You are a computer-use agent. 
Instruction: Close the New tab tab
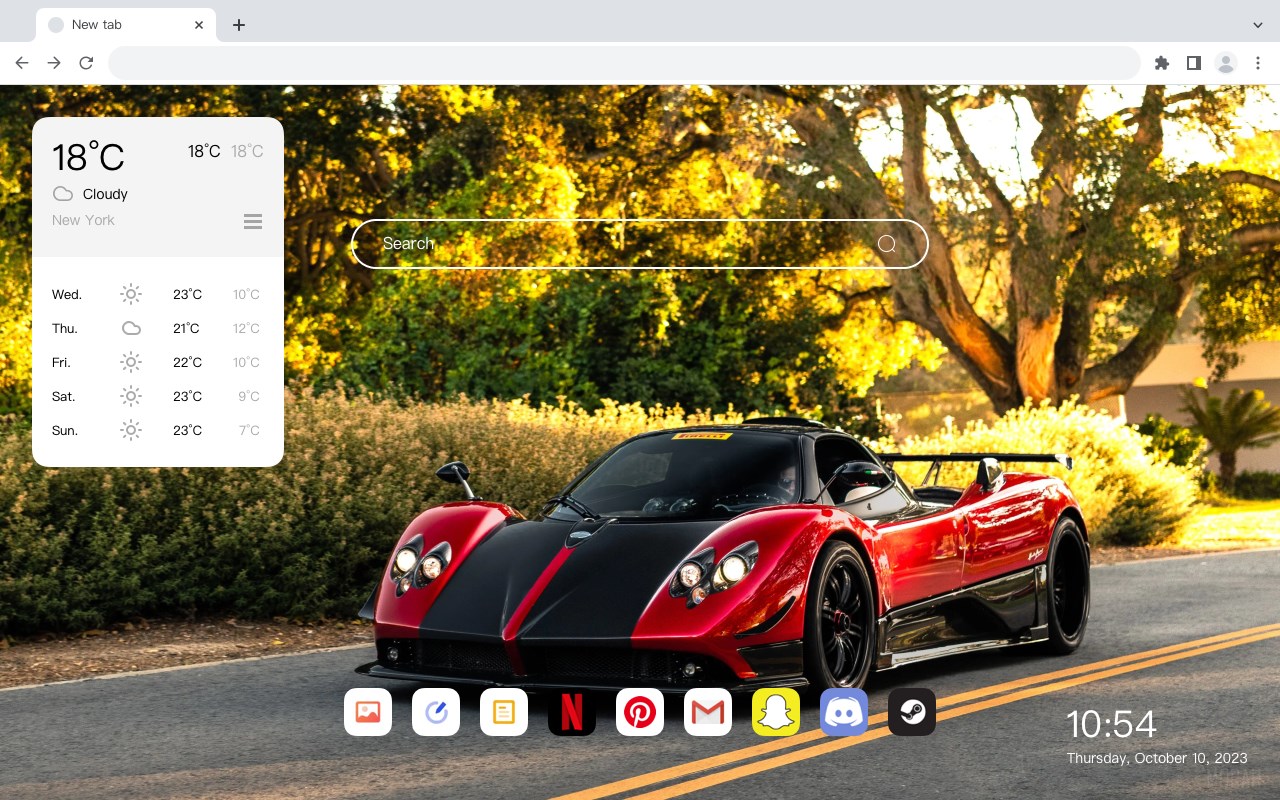point(199,25)
